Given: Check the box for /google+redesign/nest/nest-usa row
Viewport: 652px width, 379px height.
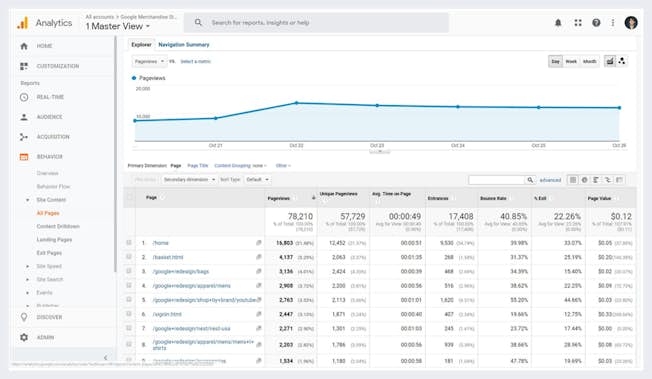Looking at the screenshot, I should [129, 328].
